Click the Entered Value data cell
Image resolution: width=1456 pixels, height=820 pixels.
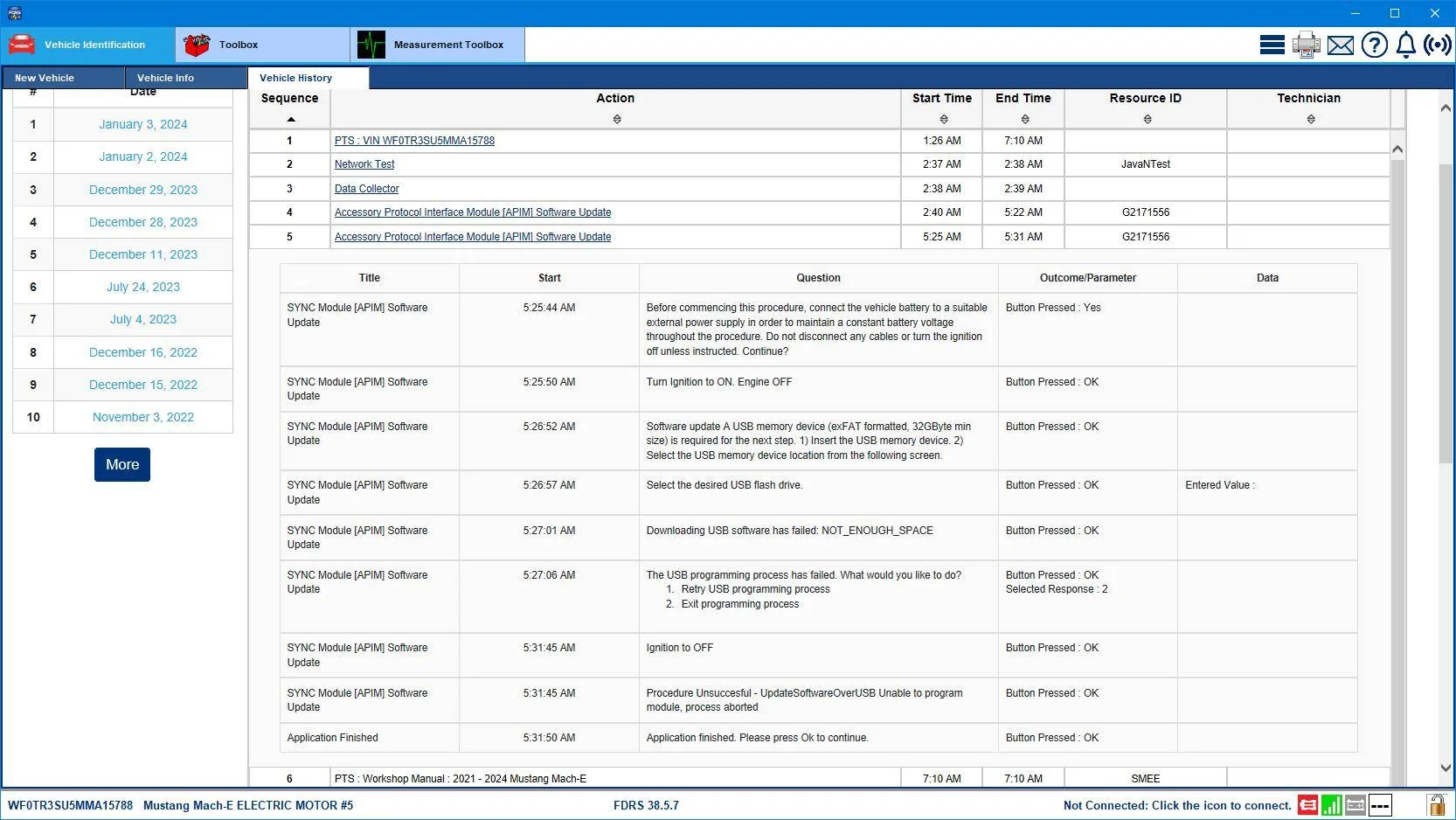pos(1267,493)
